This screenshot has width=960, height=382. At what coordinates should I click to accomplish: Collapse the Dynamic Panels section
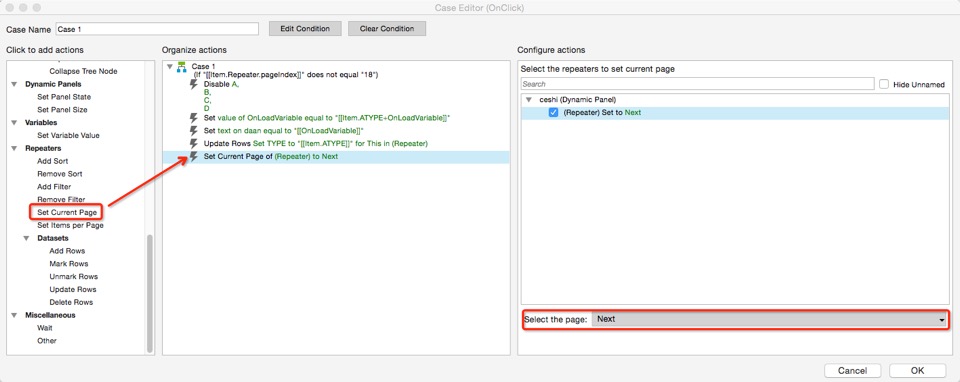click(14, 84)
